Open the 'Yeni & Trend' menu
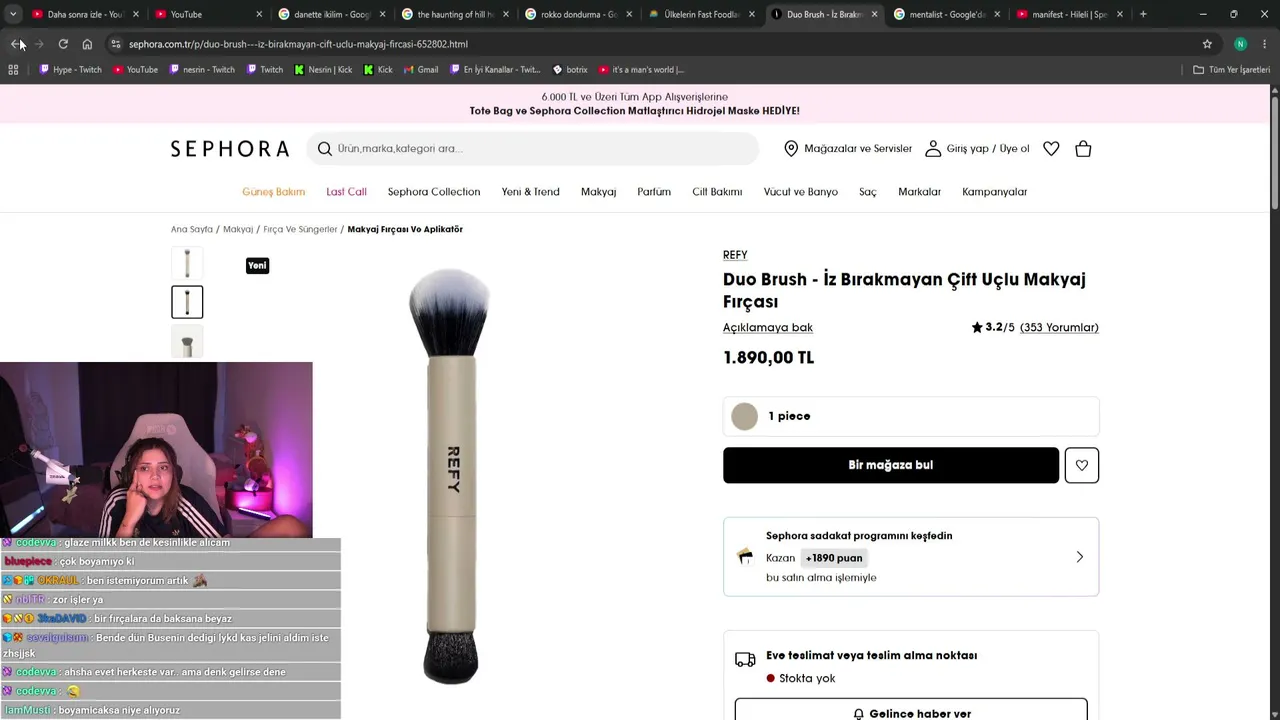Viewport: 1280px width, 720px height. tap(531, 192)
